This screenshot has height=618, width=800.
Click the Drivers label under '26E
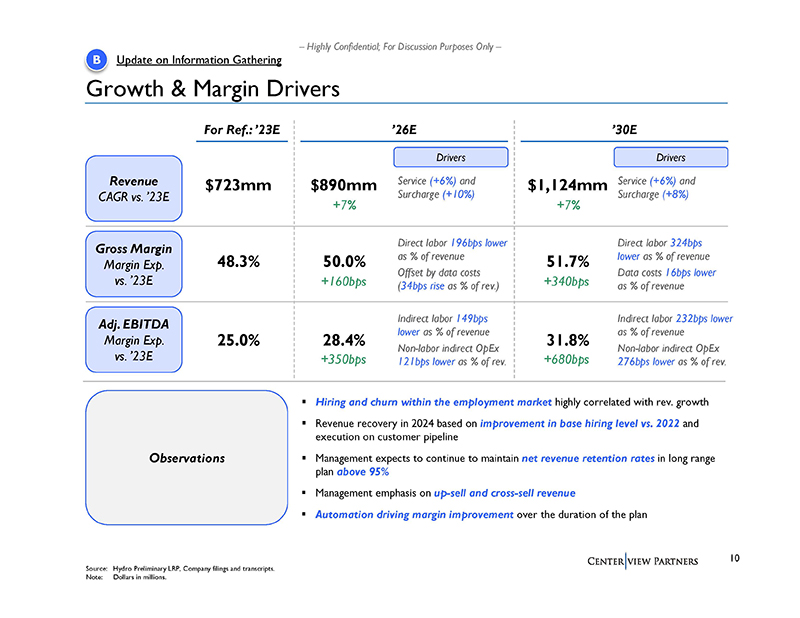tap(450, 158)
